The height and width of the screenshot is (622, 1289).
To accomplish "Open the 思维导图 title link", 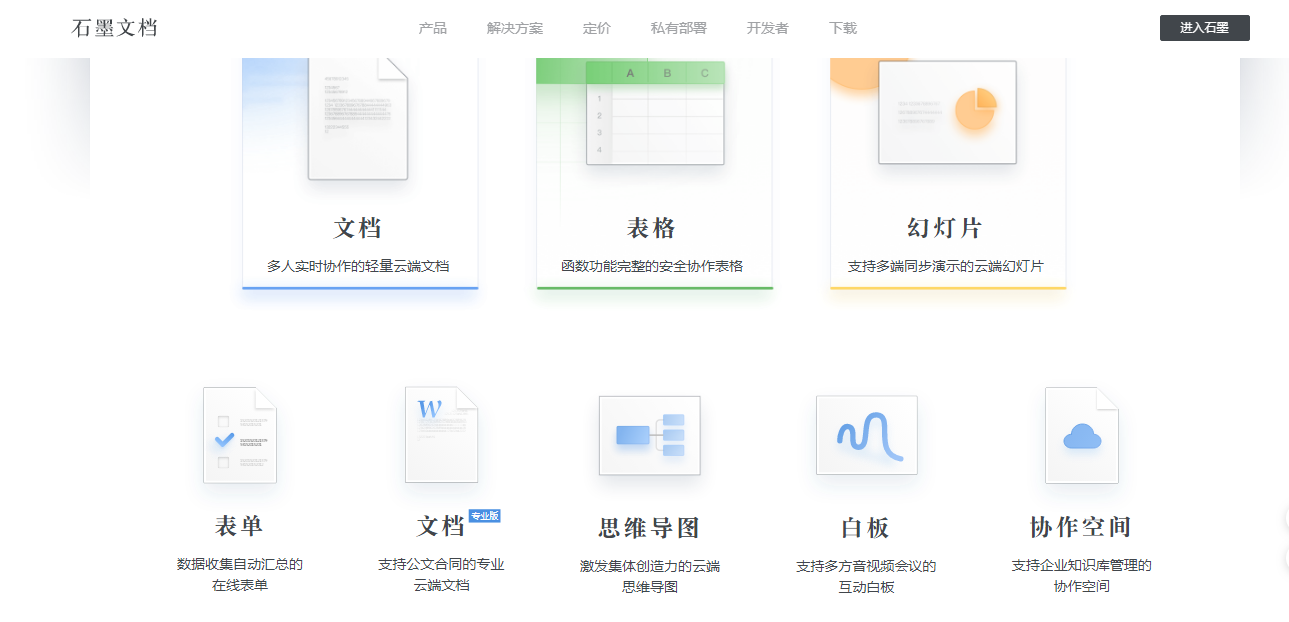I will [x=650, y=528].
